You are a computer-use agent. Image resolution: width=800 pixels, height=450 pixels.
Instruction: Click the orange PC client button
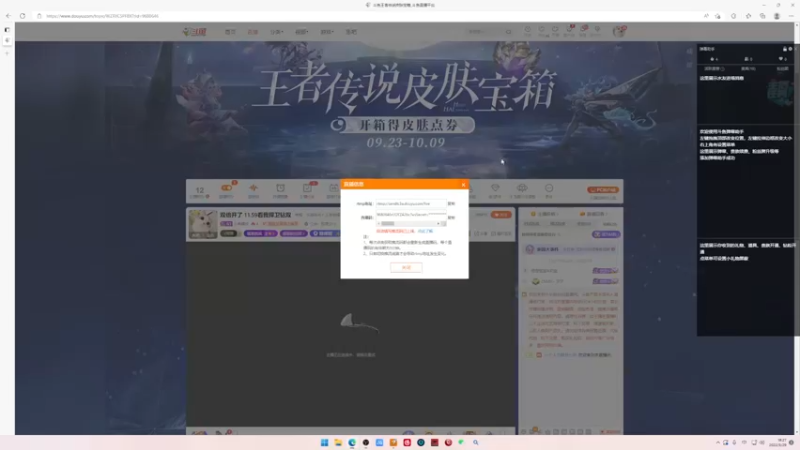tap(603, 190)
